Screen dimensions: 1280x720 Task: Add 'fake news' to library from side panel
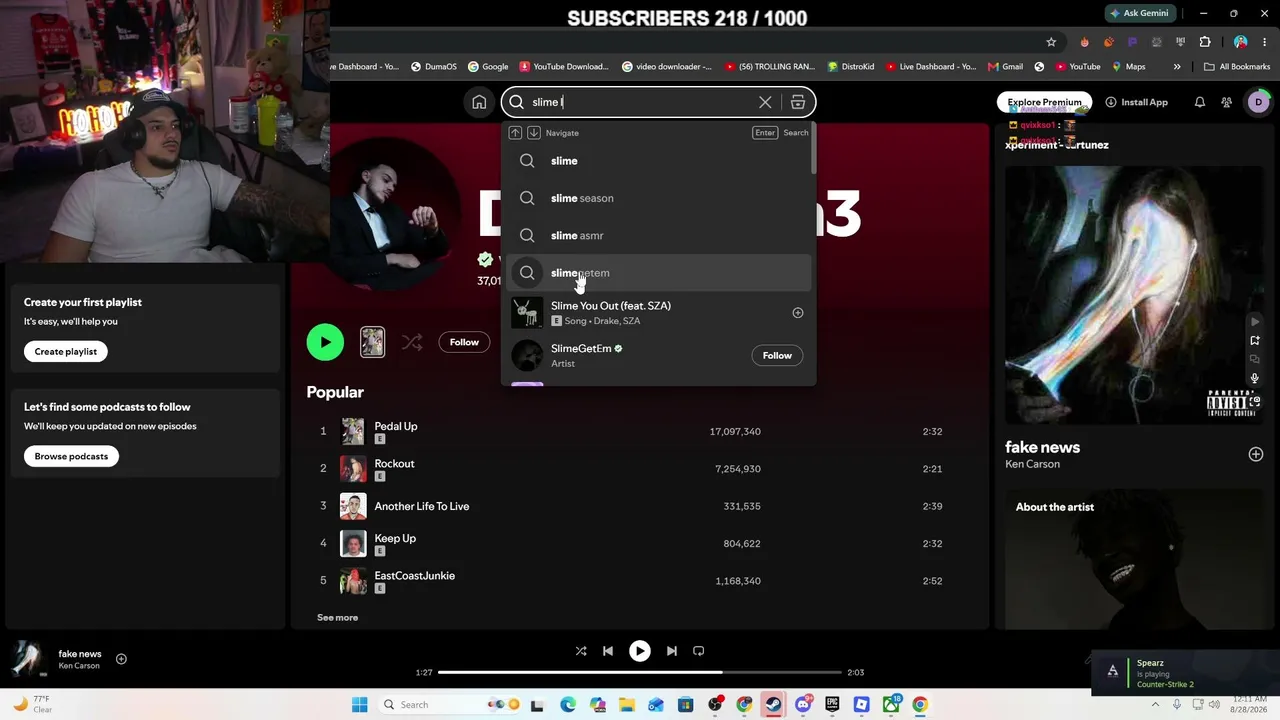click(x=1256, y=454)
